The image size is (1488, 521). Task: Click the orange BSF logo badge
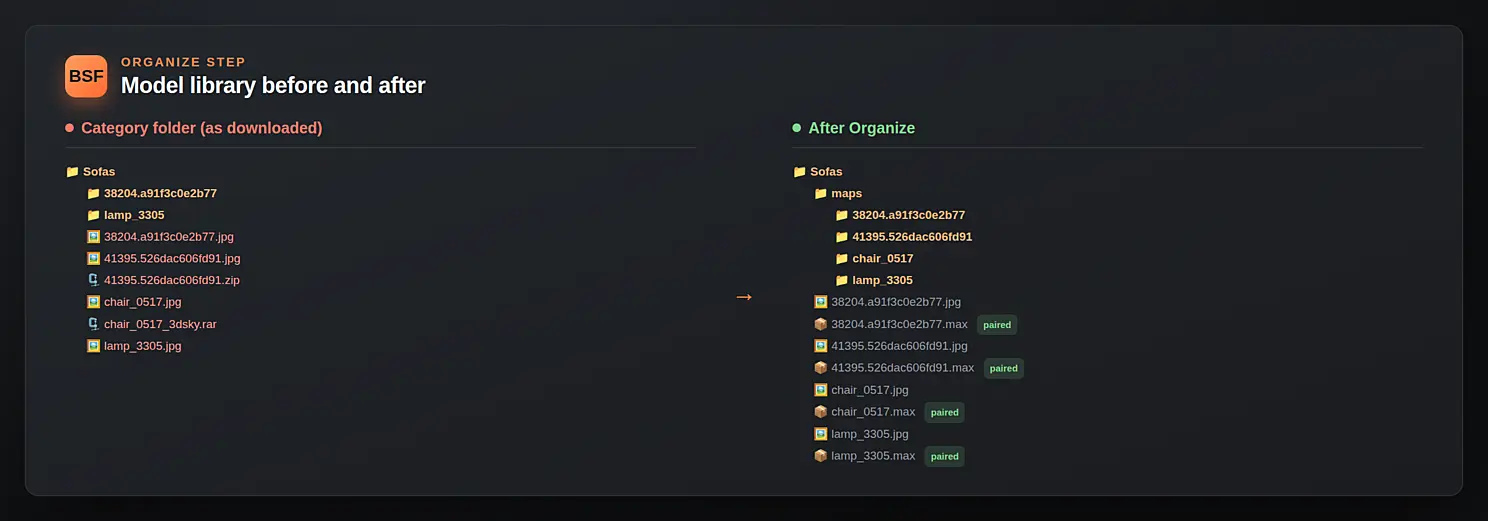click(x=86, y=76)
